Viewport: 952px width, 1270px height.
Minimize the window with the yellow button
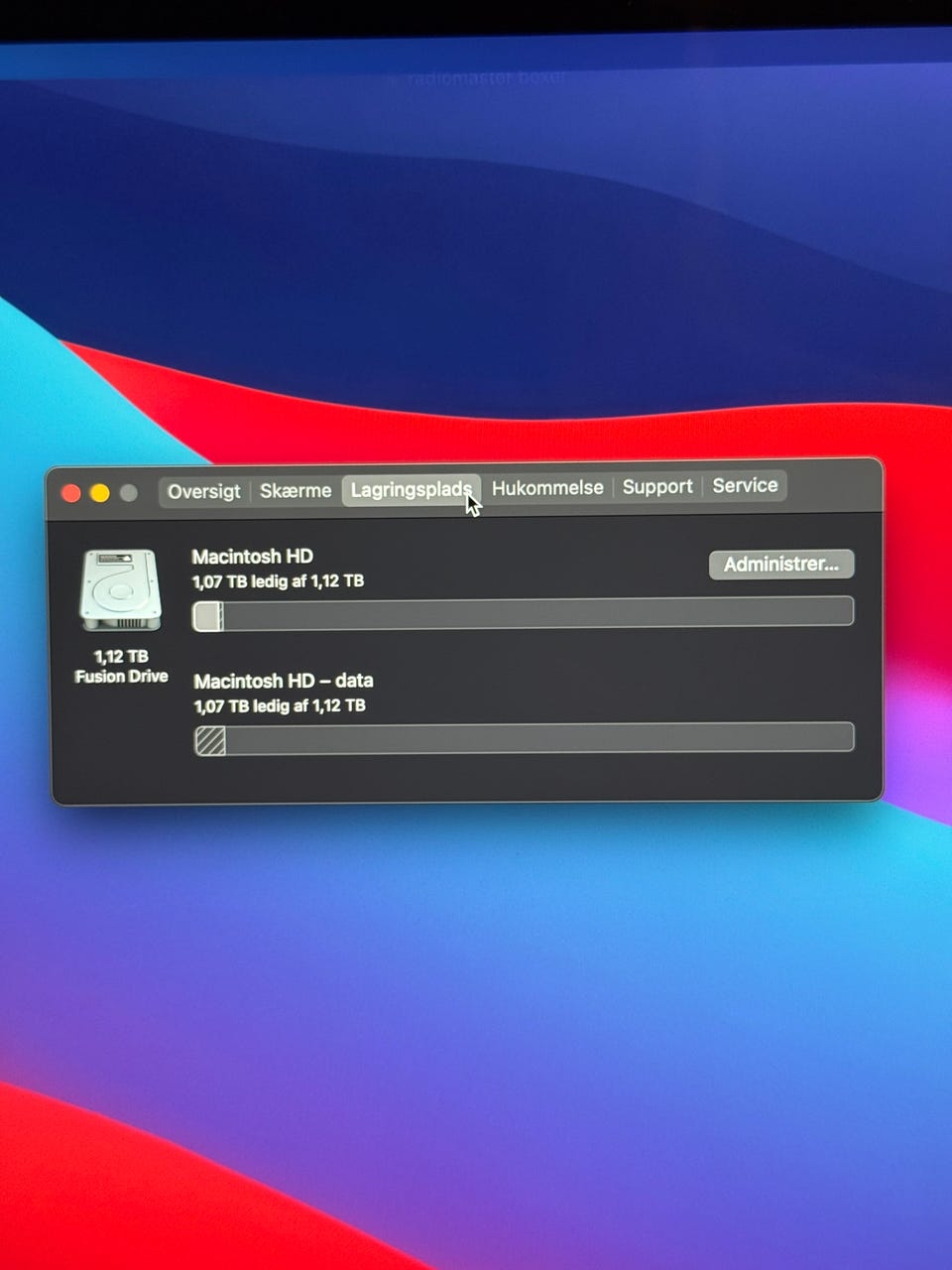pos(100,493)
